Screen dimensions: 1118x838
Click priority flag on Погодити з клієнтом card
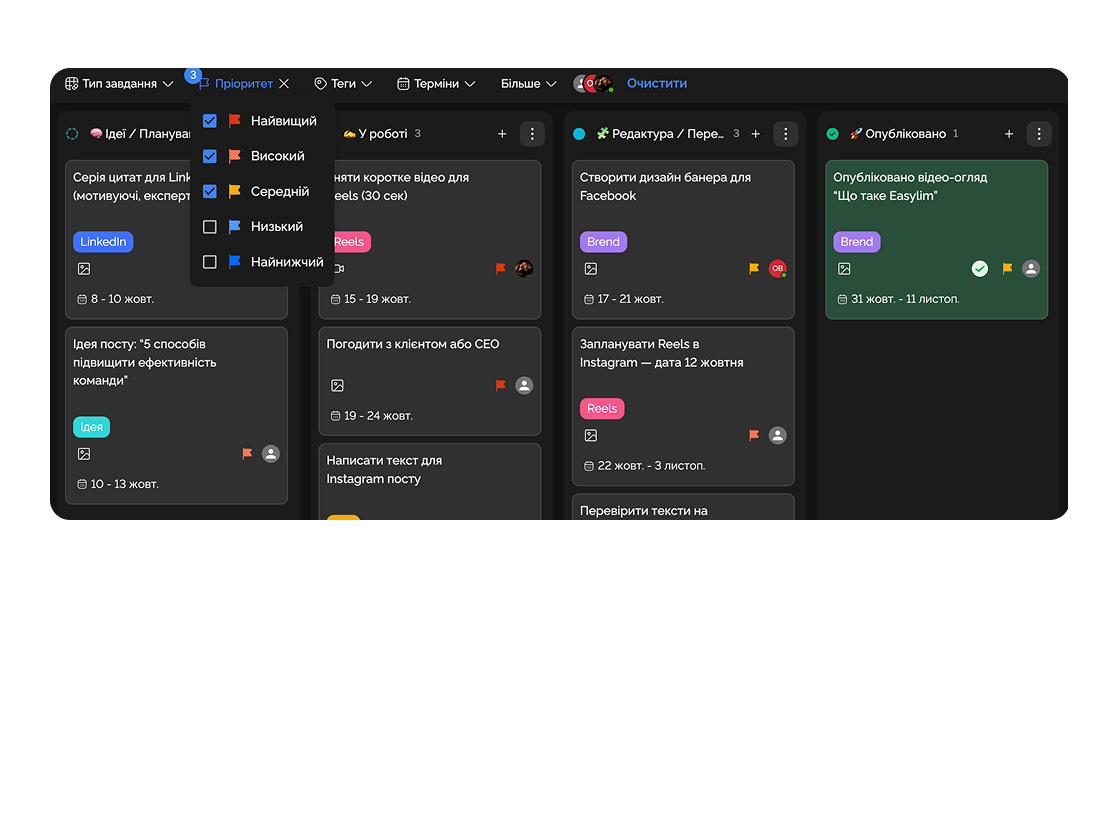click(501, 386)
